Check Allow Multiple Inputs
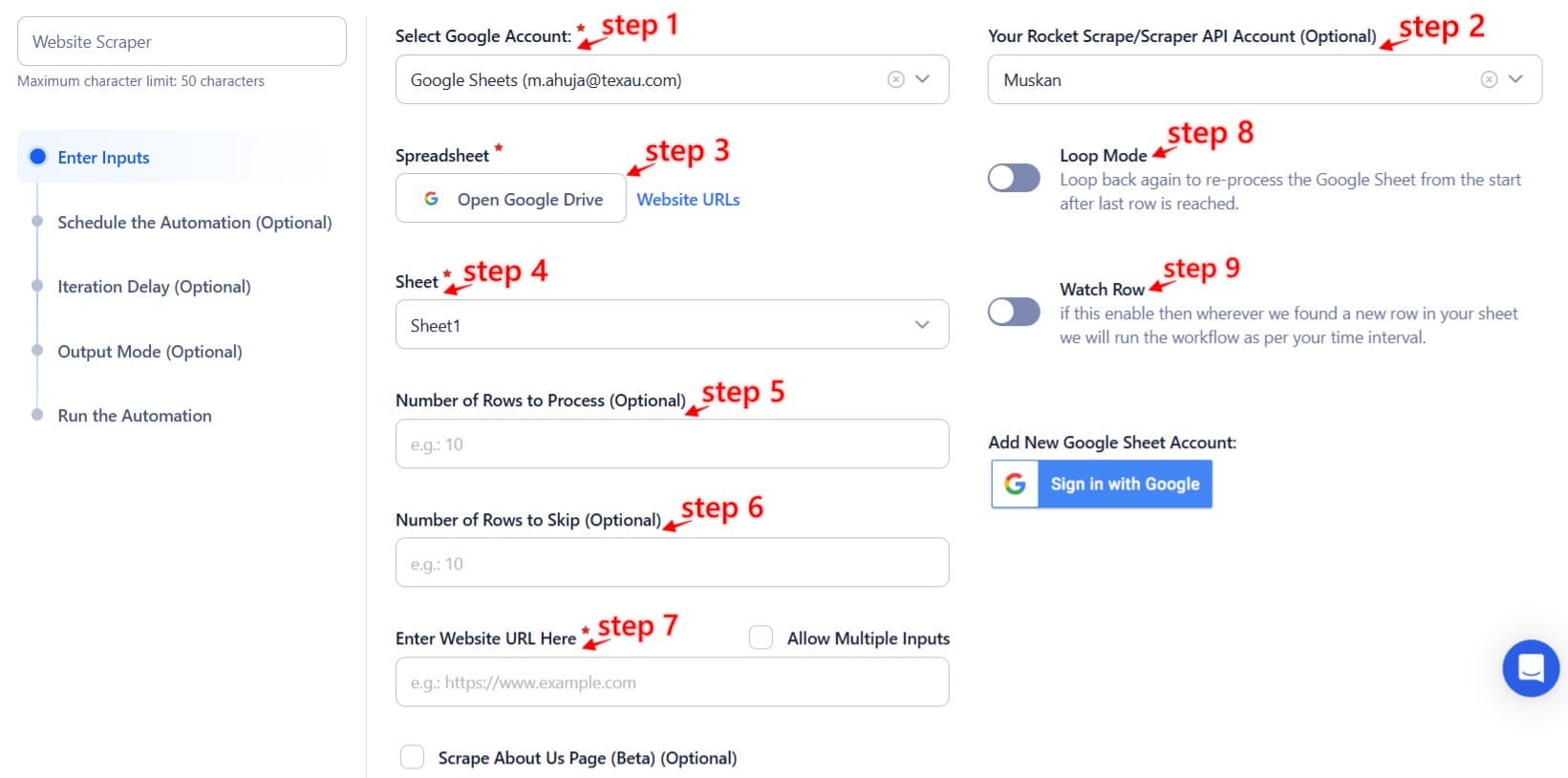This screenshot has height=778, width=1568. pyautogui.click(x=761, y=637)
